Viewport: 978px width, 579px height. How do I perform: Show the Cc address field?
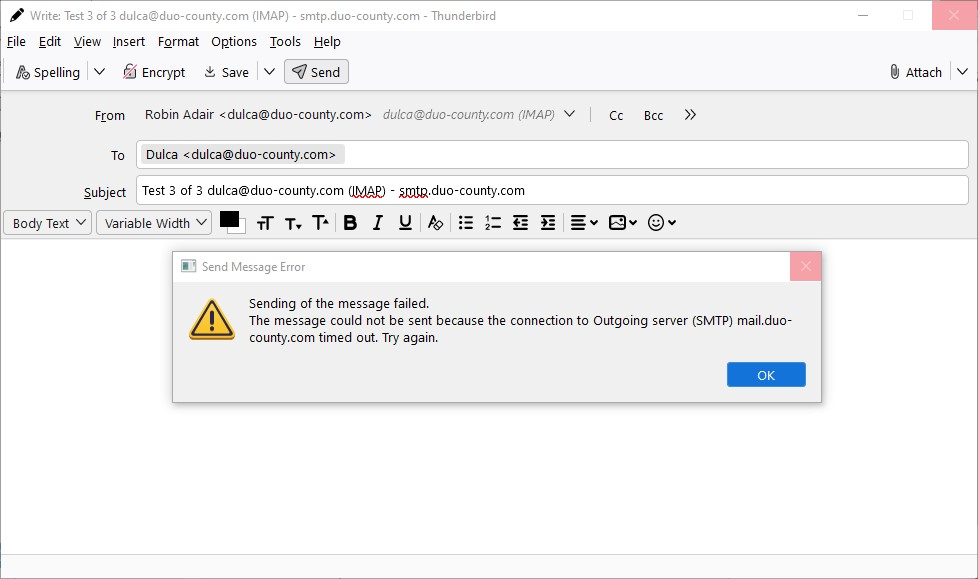[616, 115]
